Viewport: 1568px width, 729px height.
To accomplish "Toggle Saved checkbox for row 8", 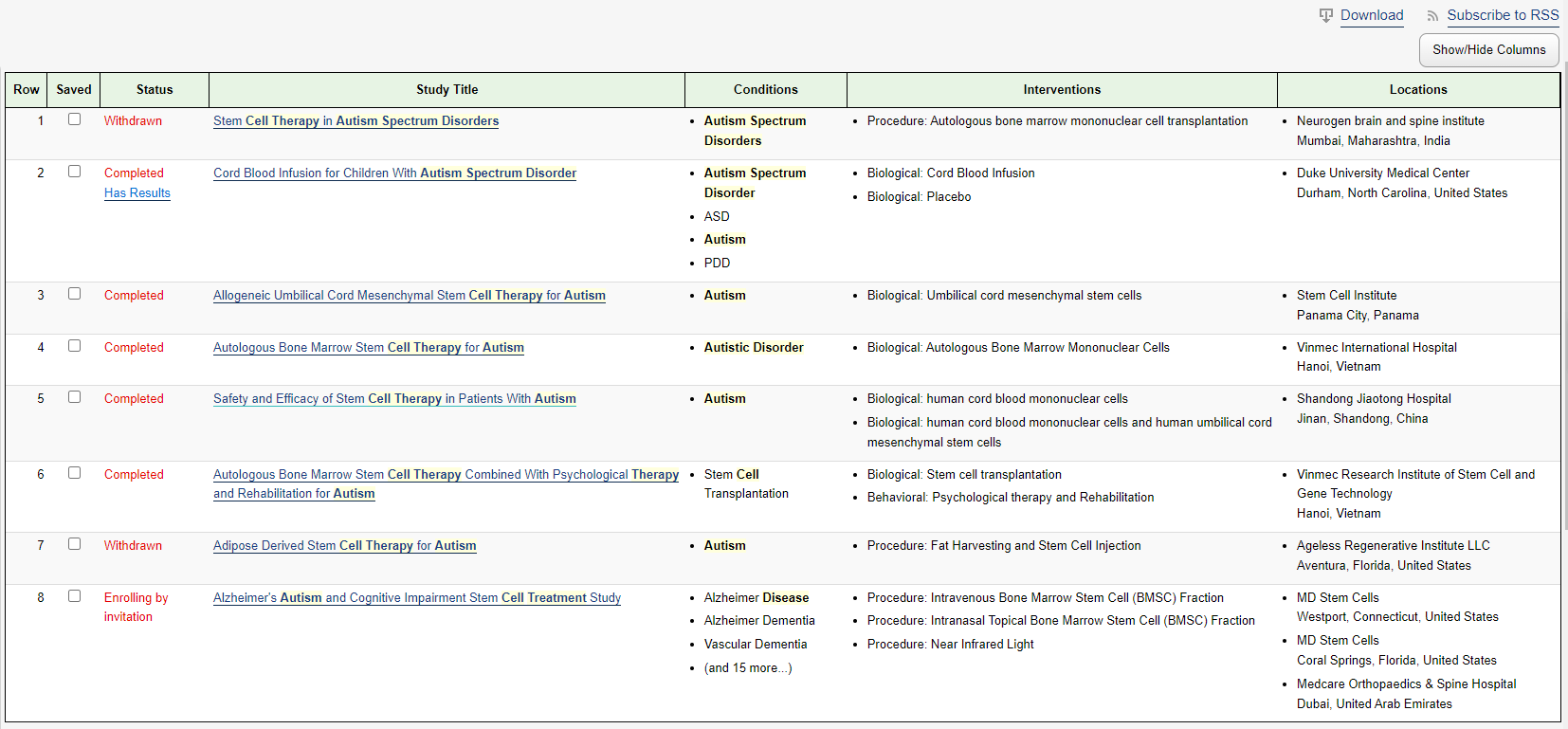I will tap(74, 596).
